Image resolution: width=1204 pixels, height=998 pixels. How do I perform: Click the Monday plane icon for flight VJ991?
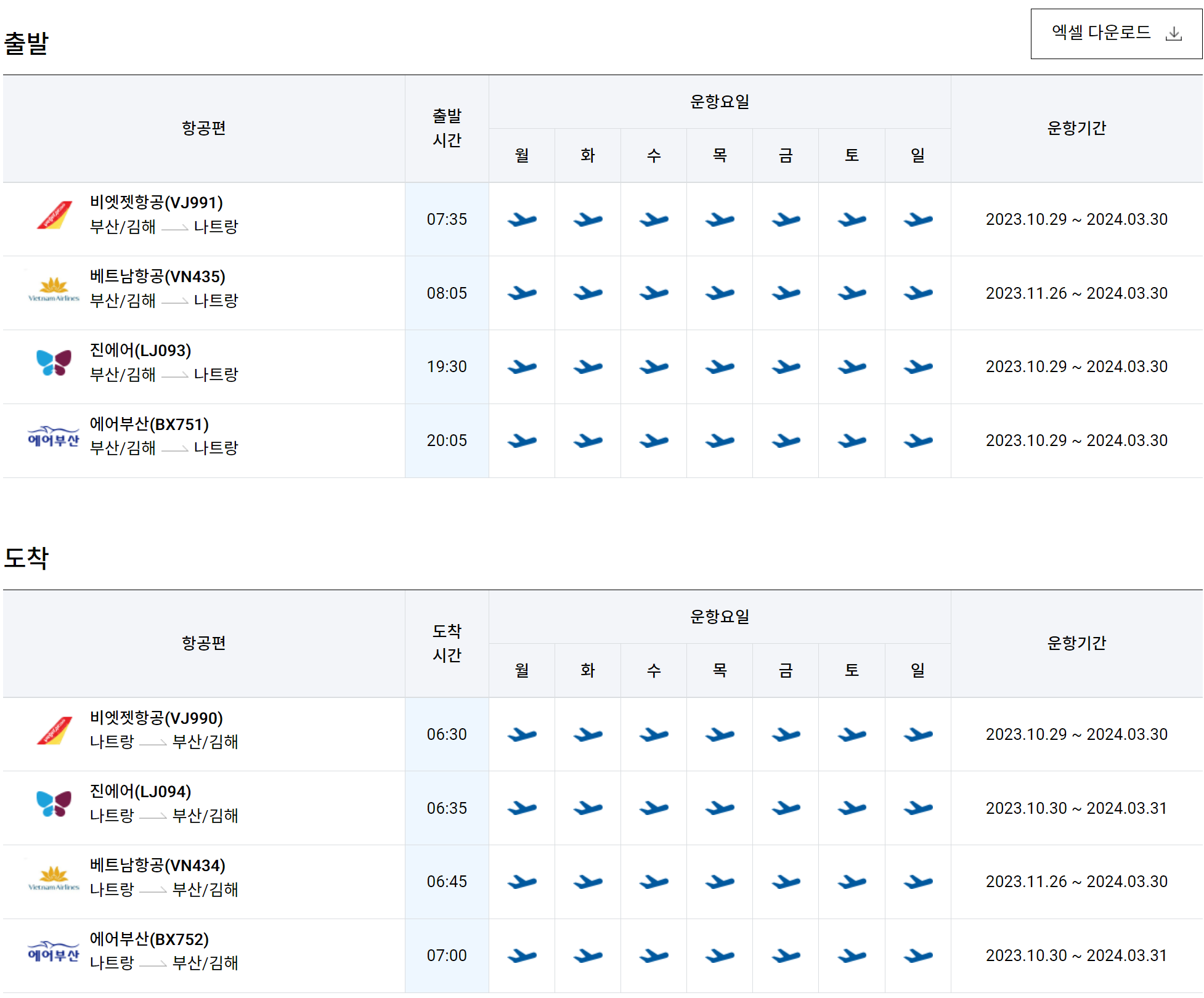point(522,219)
